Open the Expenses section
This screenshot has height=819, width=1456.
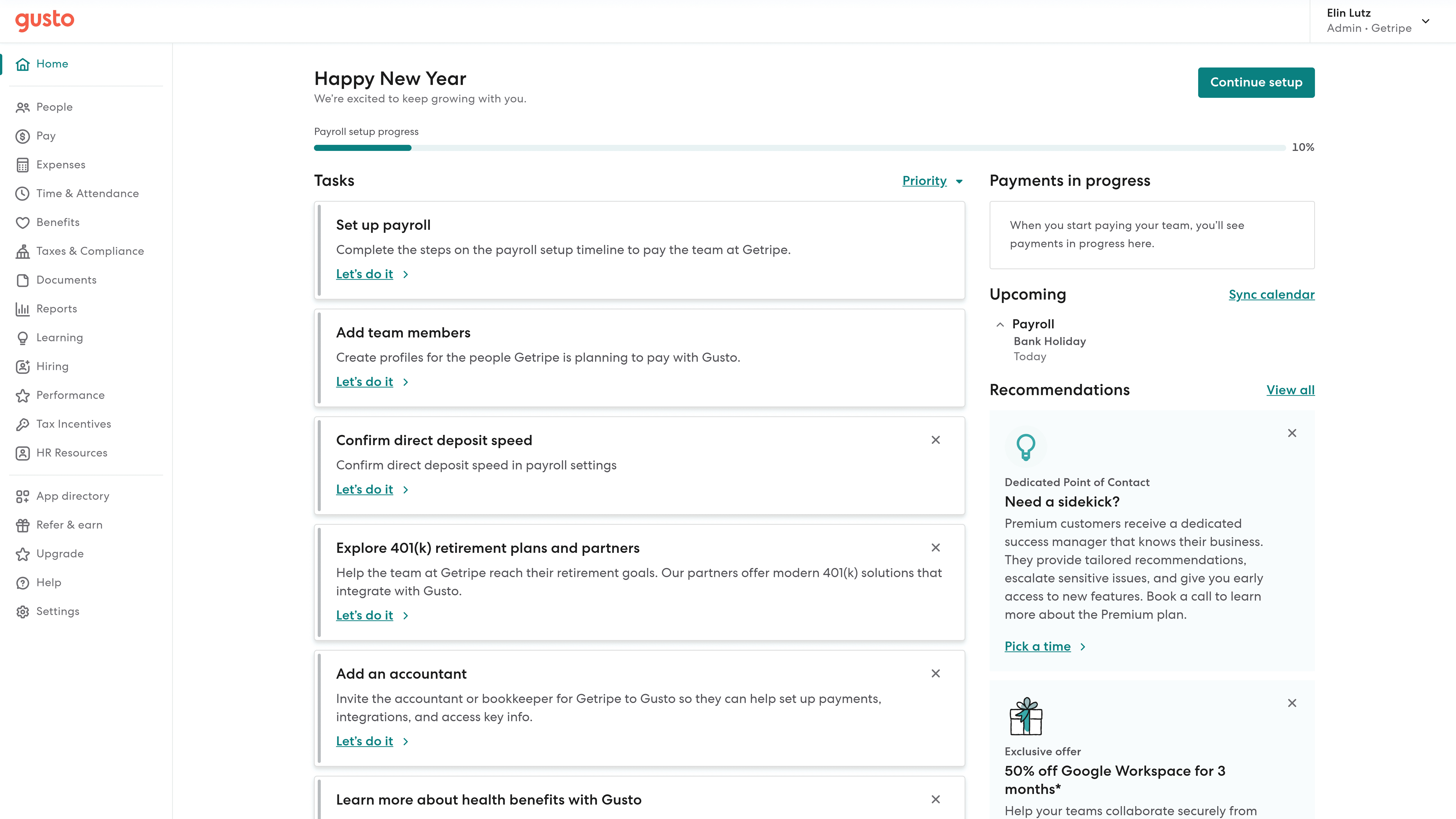coord(61,165)
